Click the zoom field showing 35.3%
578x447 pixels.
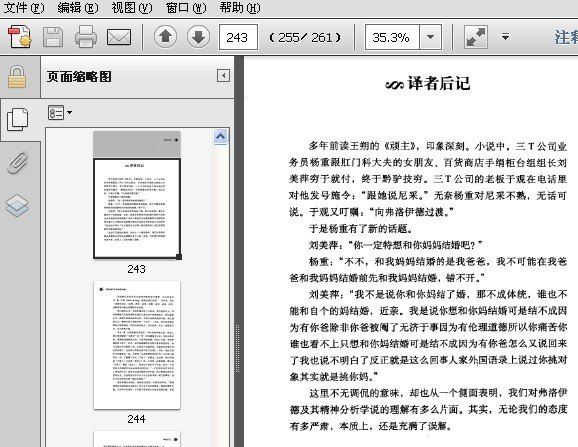(x=392, y=37)
